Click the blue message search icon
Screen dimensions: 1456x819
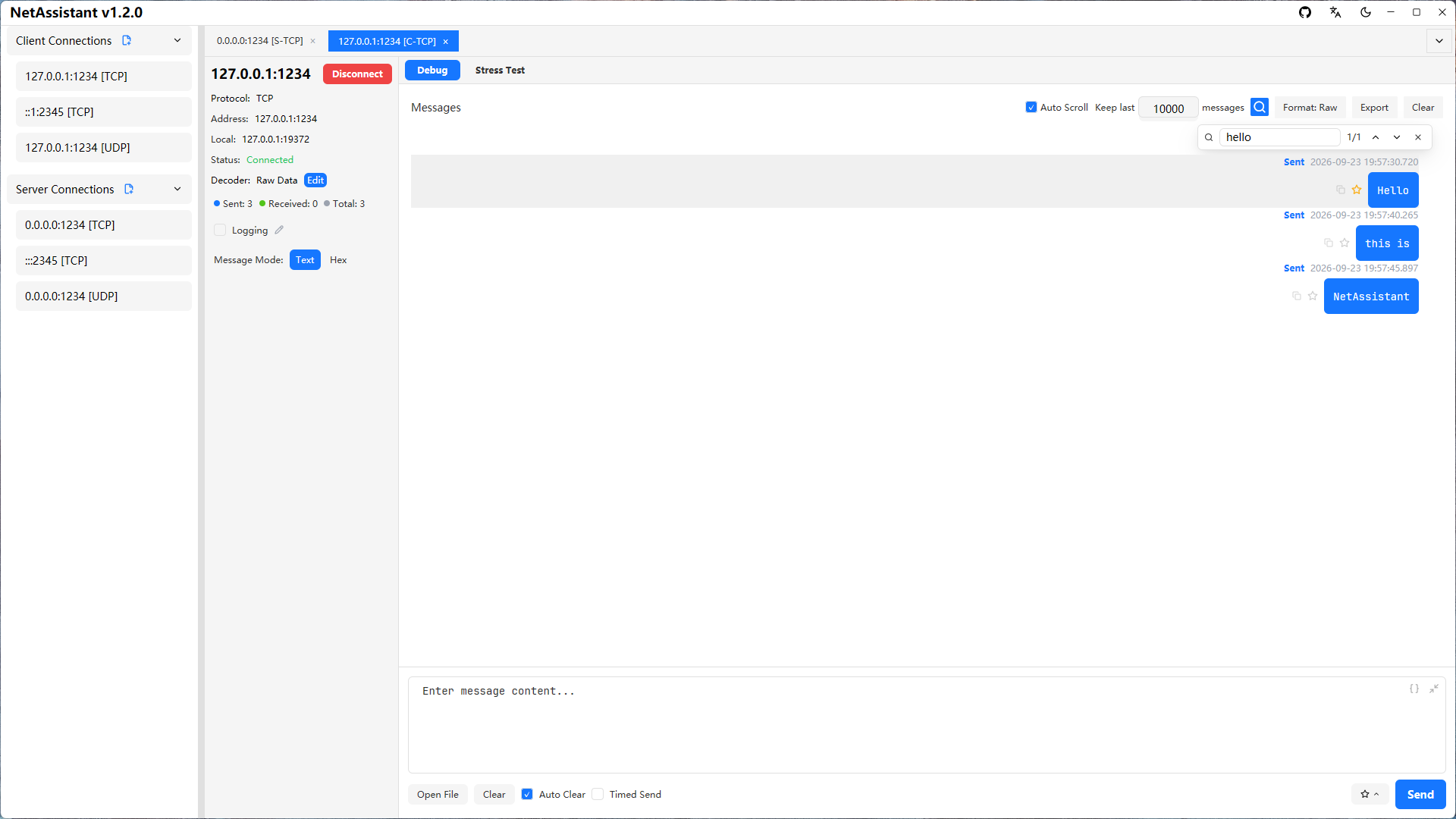pyautogui.click(x=1260, y=107)
